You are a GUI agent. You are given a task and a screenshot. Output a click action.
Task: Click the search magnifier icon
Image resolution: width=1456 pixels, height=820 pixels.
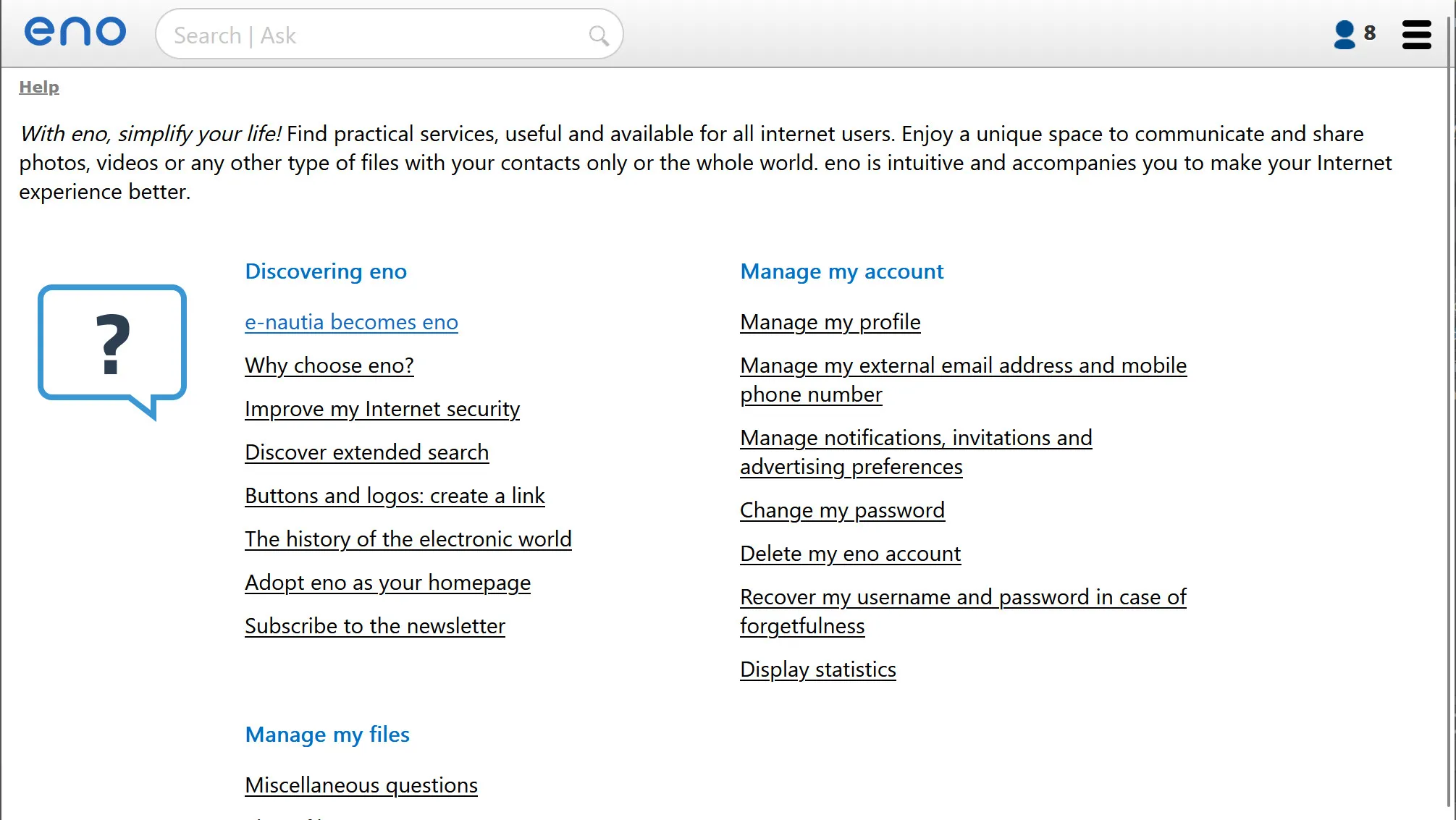pos(599,35)
